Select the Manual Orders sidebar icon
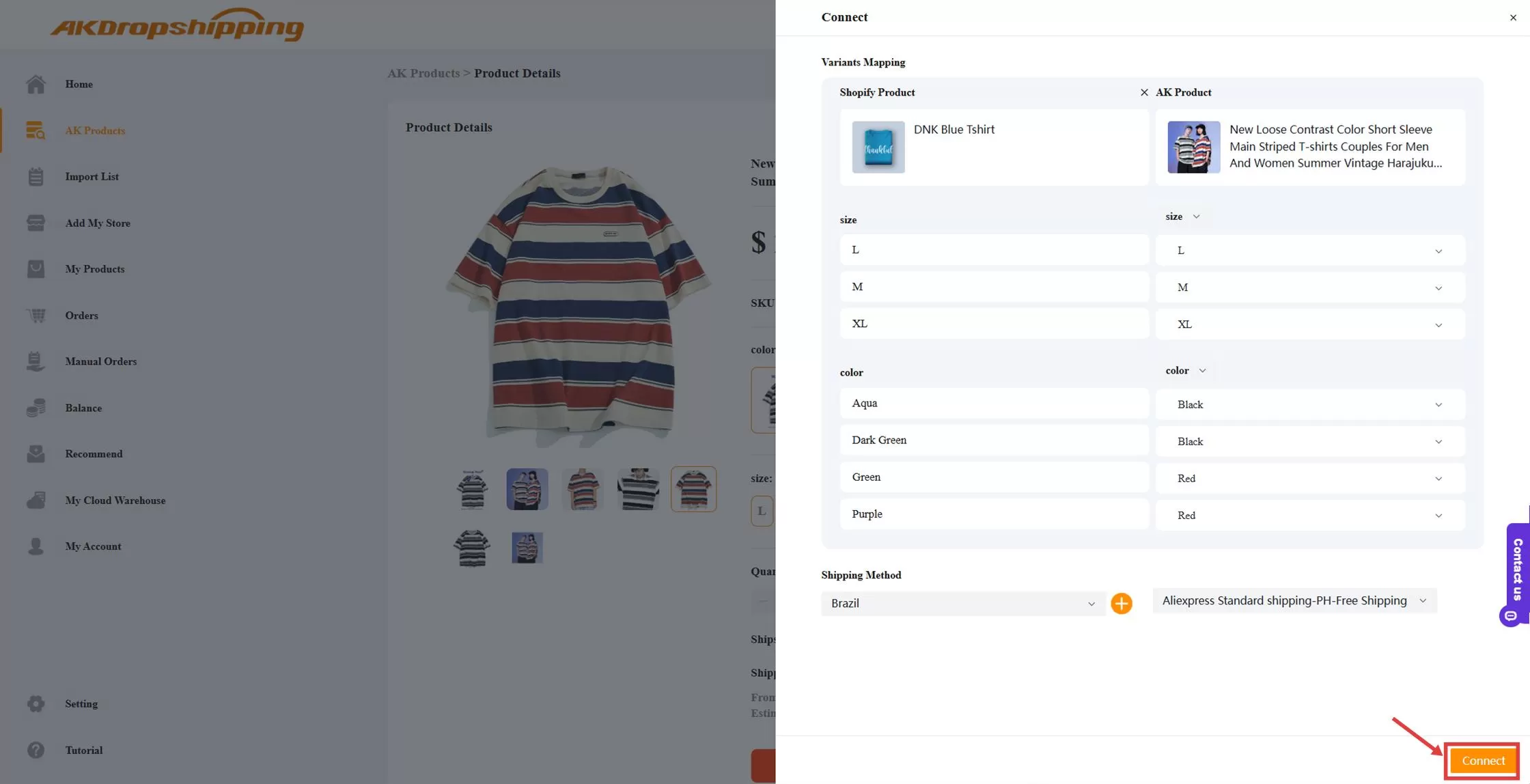The image size is (1530, 784). coord(36,361)
